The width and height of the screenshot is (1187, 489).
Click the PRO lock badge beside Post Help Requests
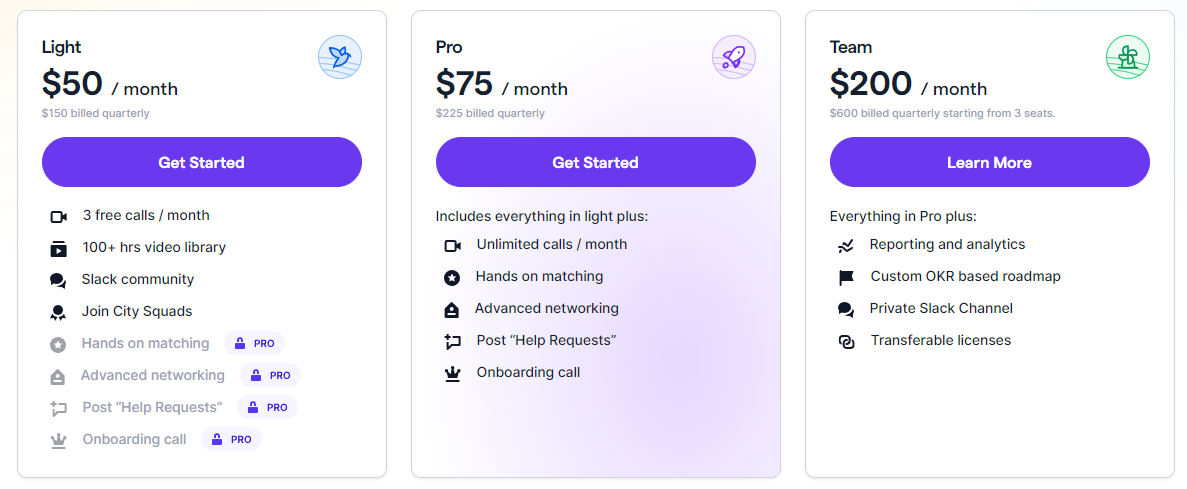point(267,407)
